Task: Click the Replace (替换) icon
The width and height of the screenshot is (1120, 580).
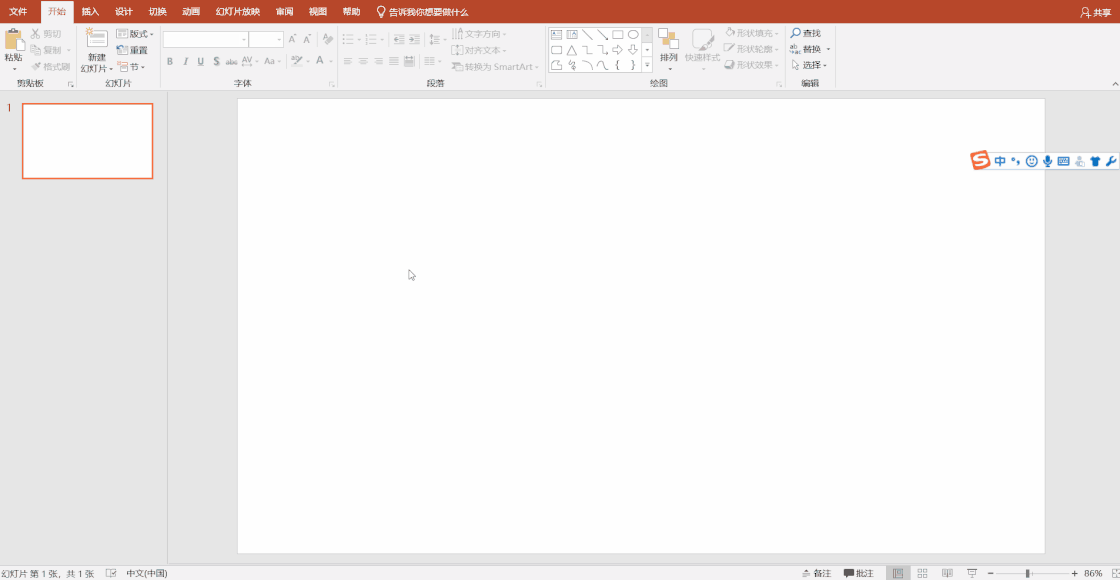Action: coord(808,48)
